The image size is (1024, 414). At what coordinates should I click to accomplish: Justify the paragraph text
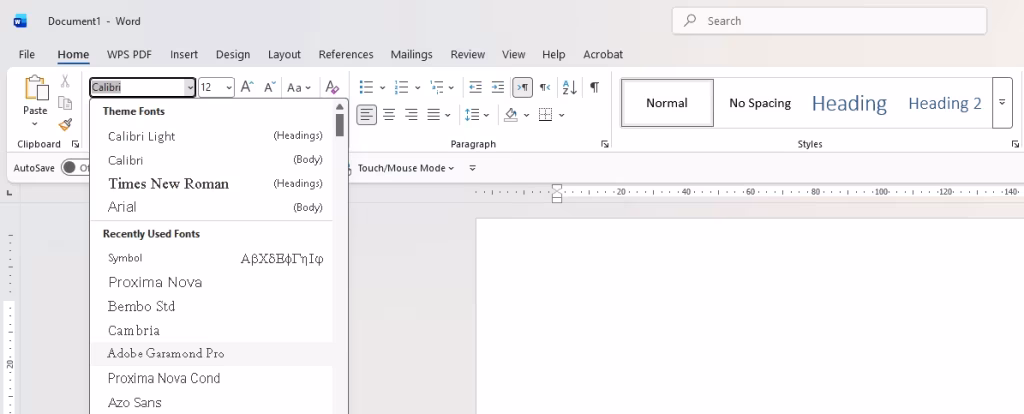(x=433, y=116)
